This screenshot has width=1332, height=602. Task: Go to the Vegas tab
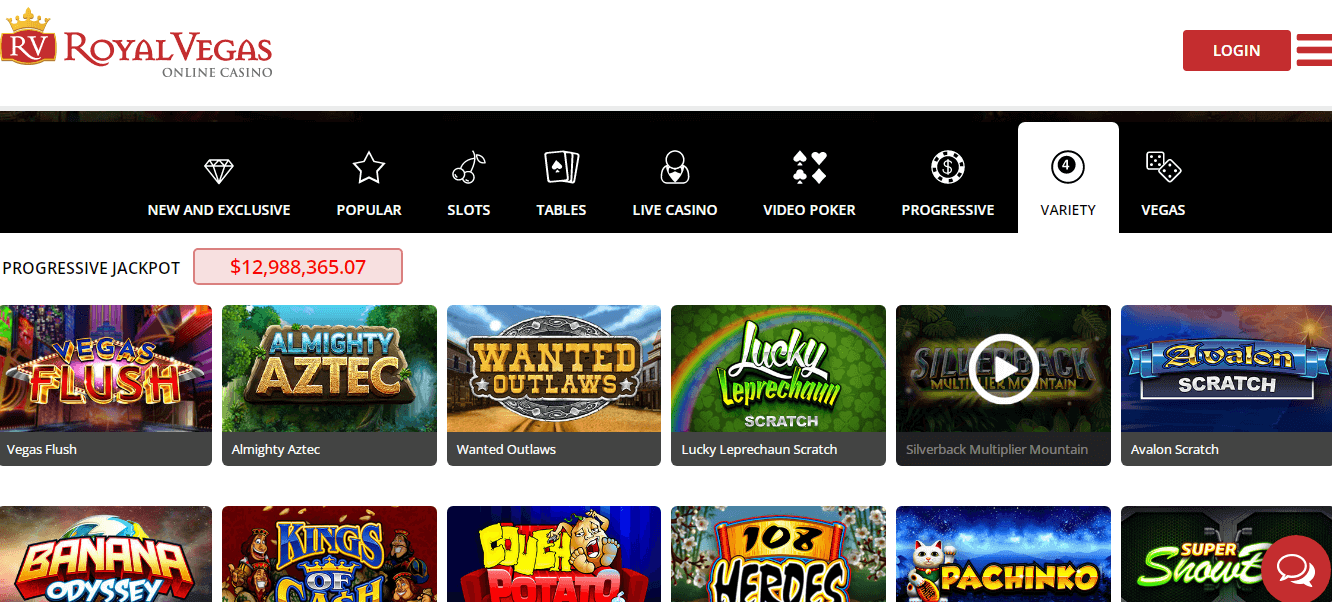[x=1163, y=210]
